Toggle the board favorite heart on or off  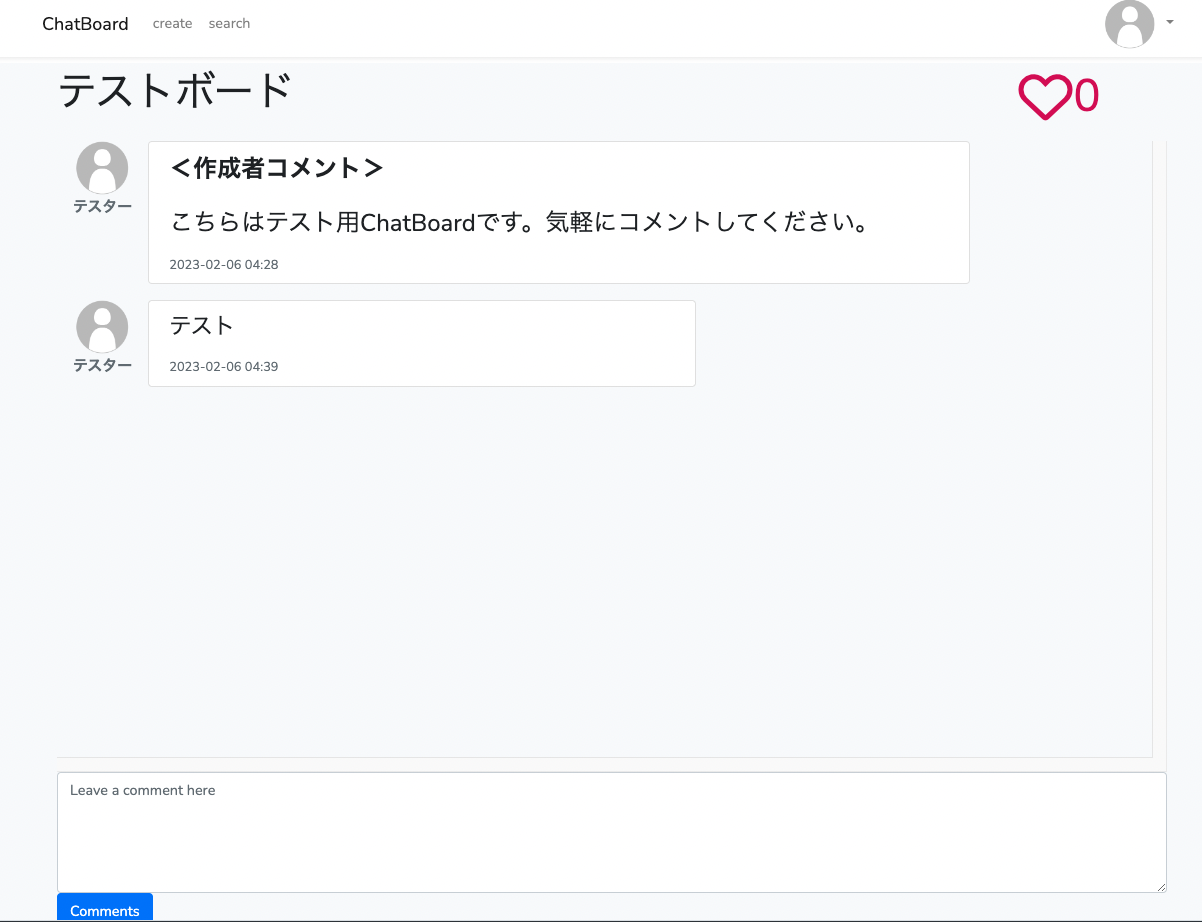point(1043,96)
